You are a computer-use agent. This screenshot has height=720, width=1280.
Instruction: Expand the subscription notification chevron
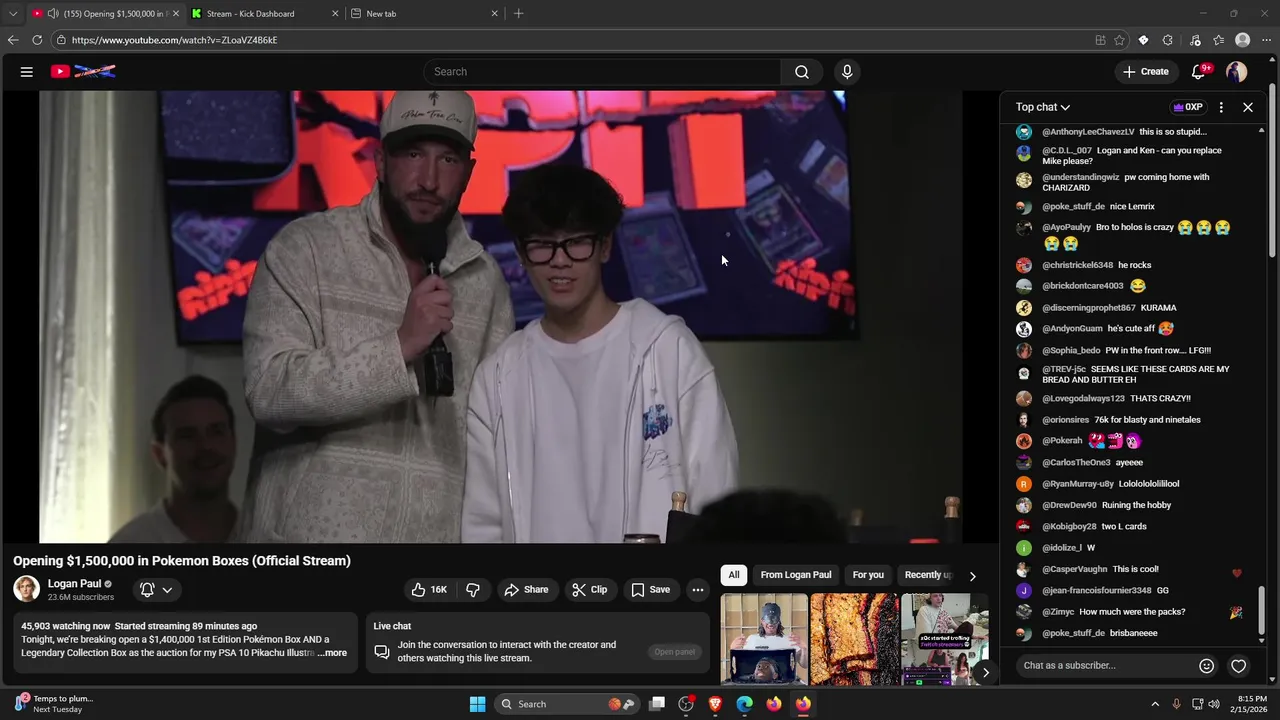coord(167,590)
